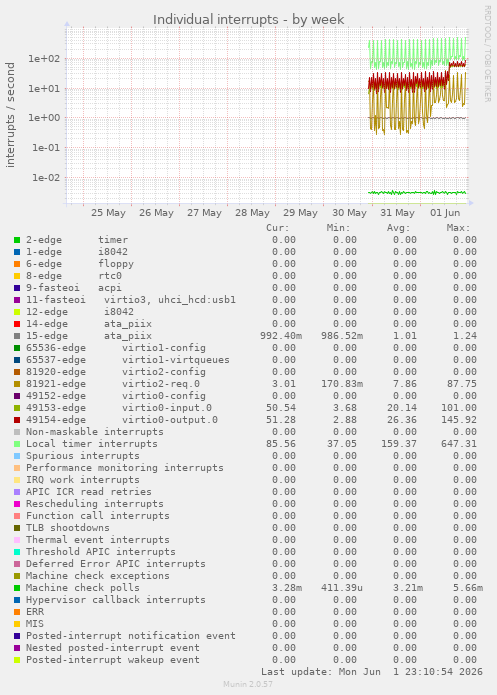Click the Max: column header
The width and height of the screenshot is (497, 695).
458,228
